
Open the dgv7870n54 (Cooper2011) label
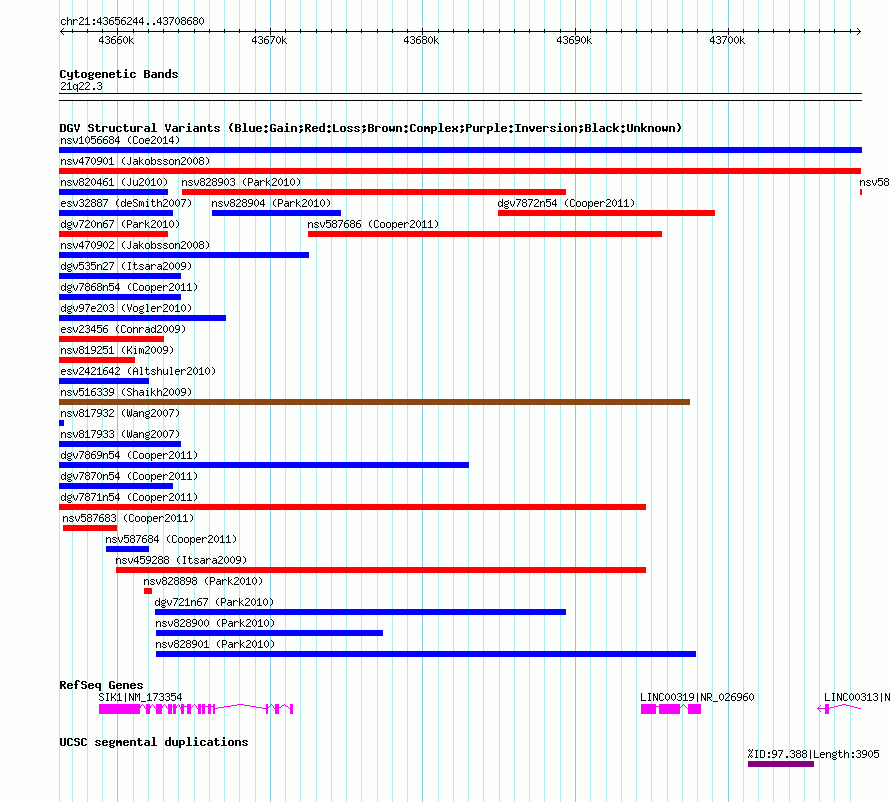tap(129, 476)
